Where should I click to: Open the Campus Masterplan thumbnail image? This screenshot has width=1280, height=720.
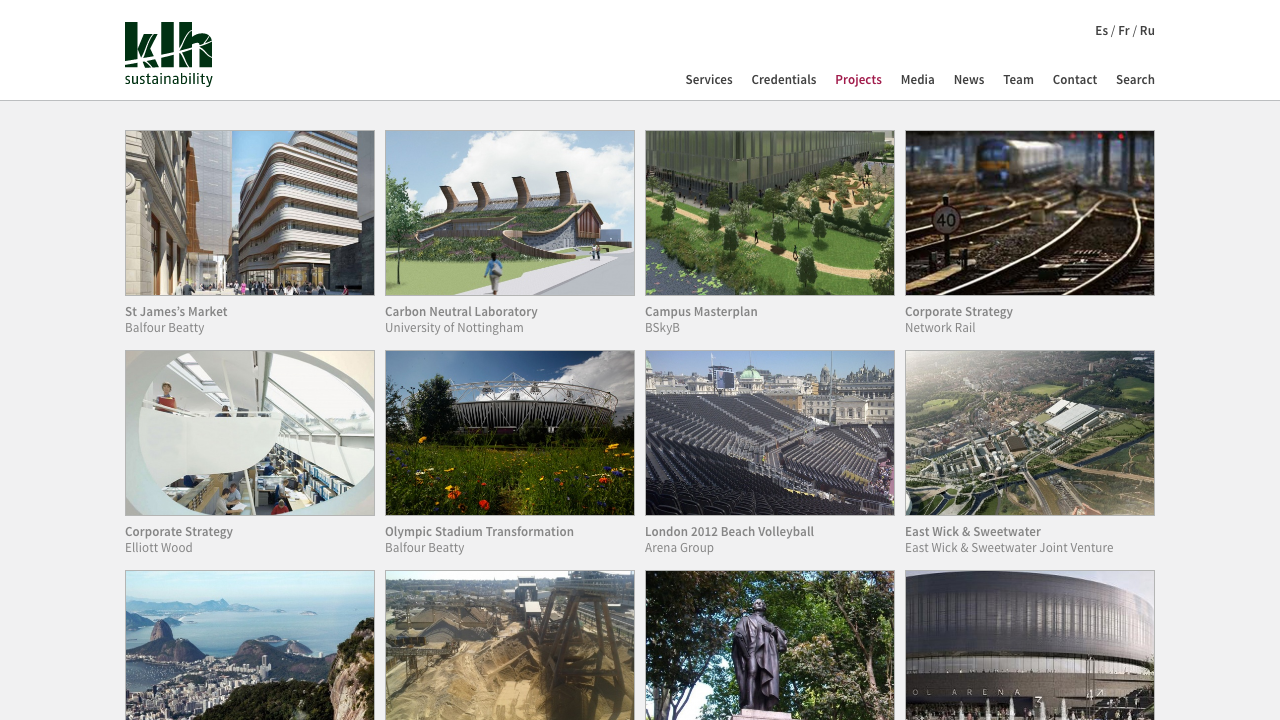pos(770,213)
